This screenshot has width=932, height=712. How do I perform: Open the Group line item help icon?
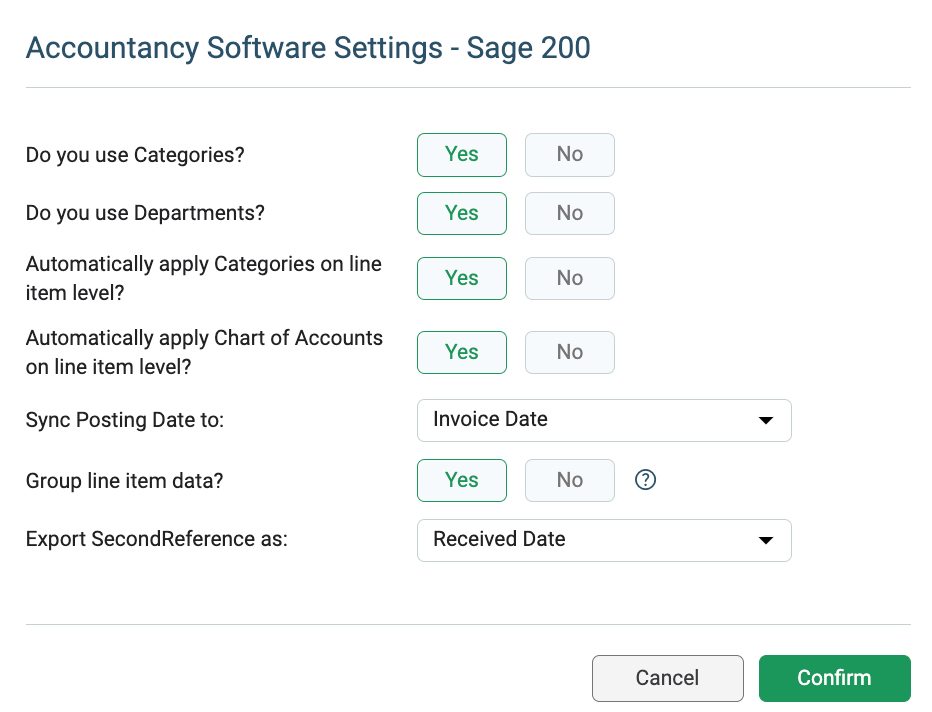tap(645, 480)
